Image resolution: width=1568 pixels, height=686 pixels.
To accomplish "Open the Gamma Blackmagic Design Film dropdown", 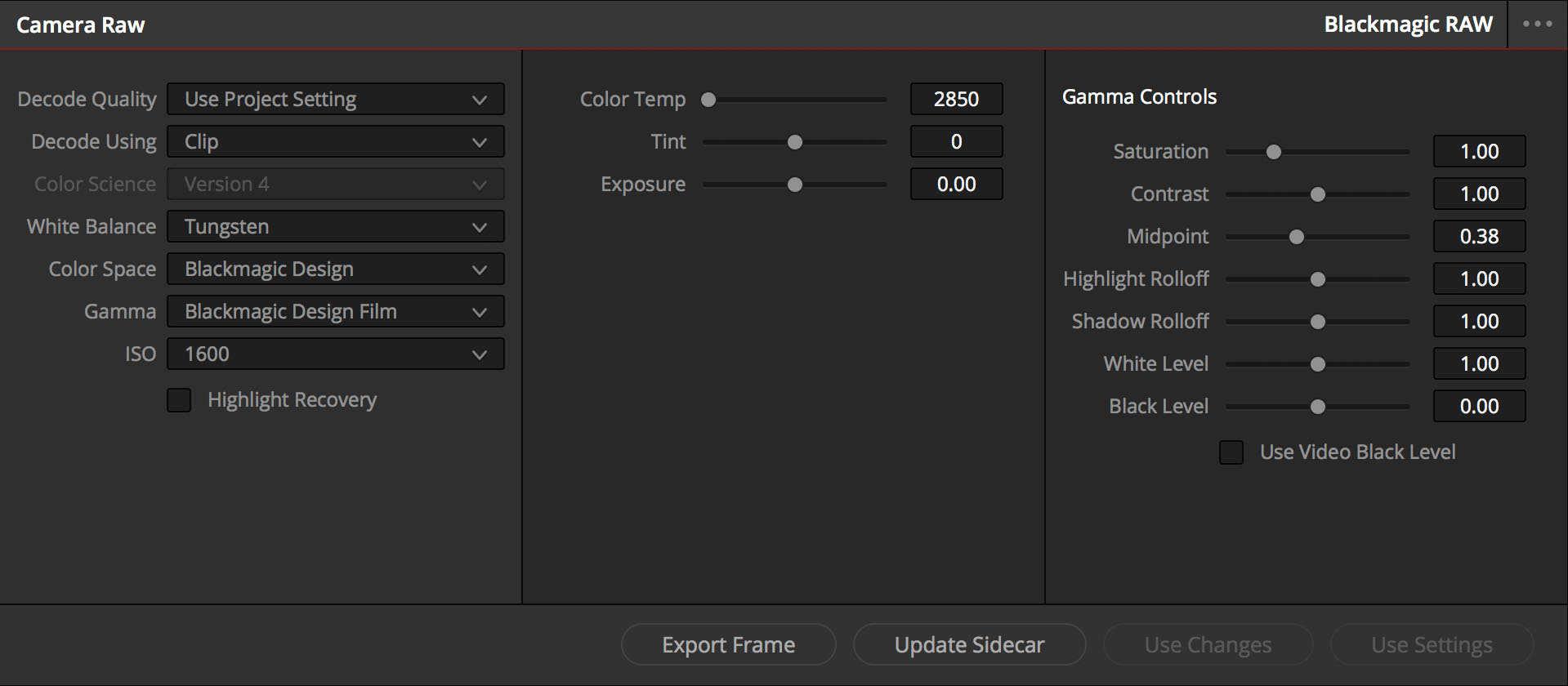I will (x=336, y=312).
